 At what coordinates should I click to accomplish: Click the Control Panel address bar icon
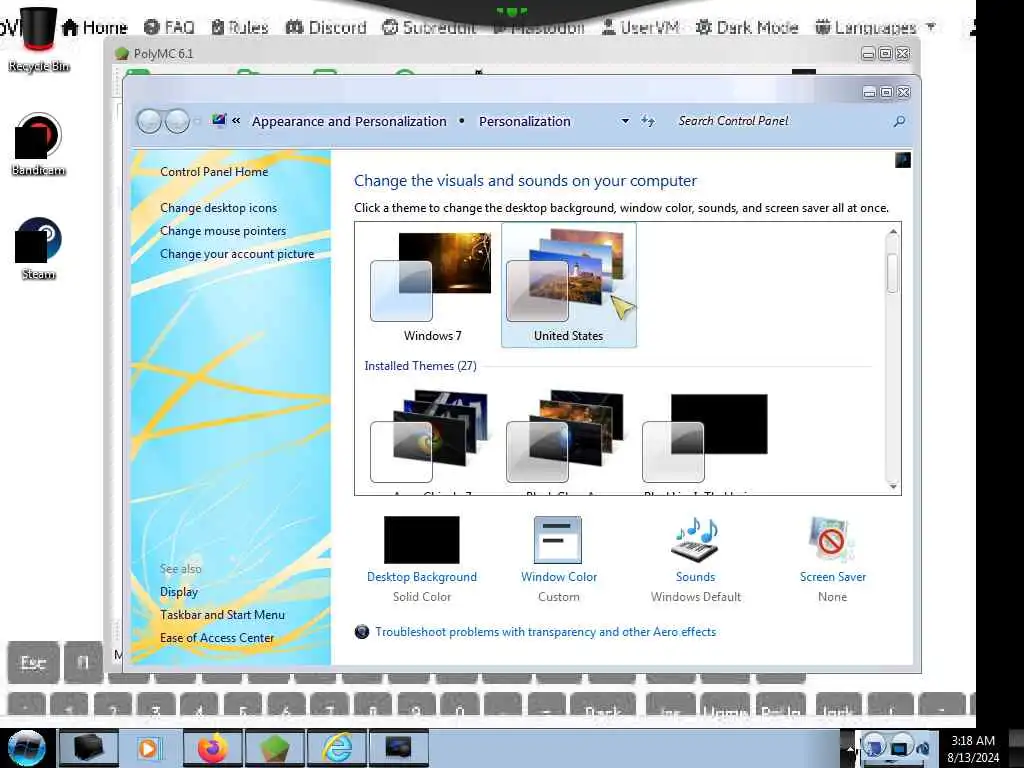tap(219, 120)
